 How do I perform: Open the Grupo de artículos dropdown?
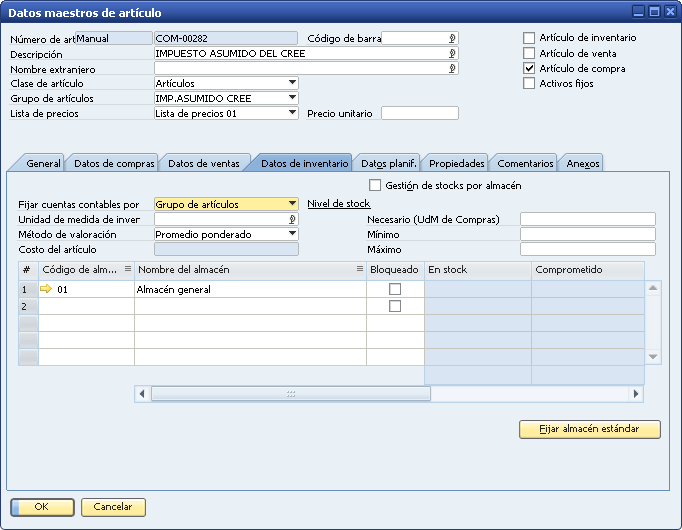[x=292, y=98]
